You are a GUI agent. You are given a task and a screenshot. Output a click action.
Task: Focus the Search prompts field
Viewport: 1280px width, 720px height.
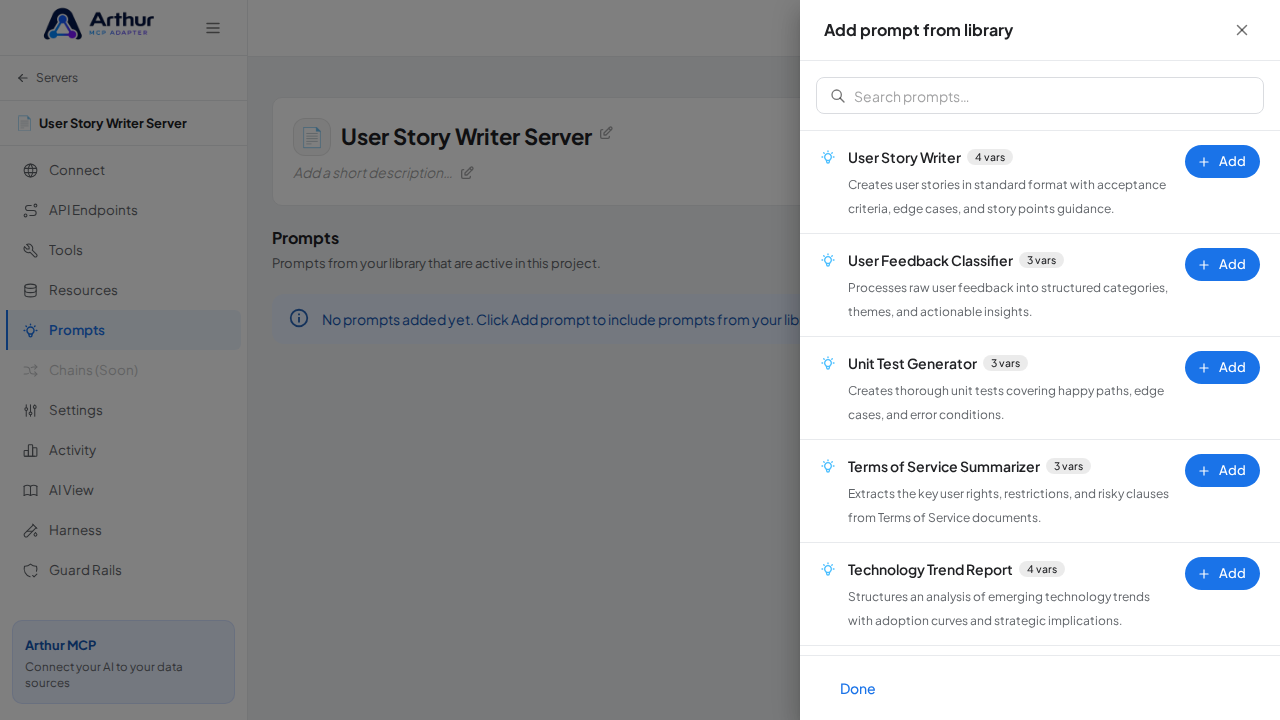[x=1040, y=96]
